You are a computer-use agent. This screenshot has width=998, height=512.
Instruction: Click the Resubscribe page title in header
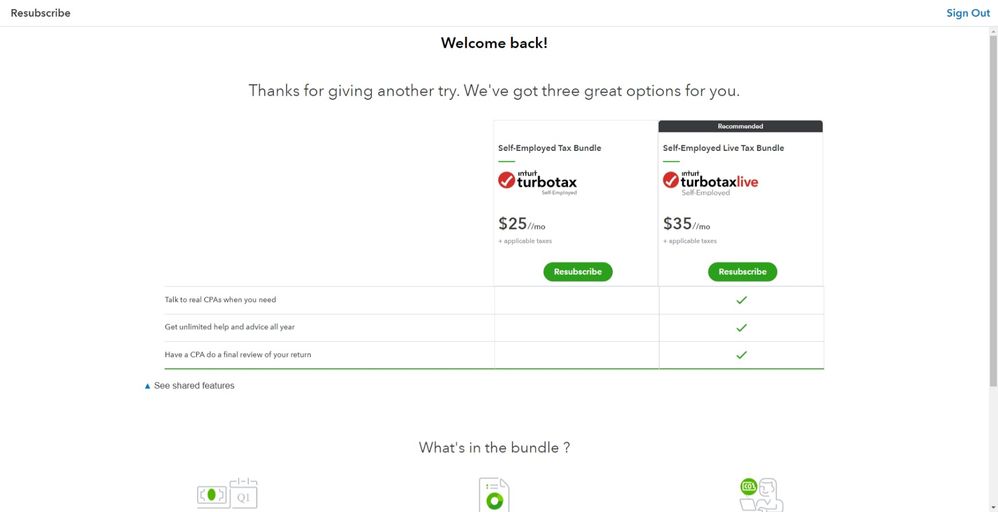40,13
